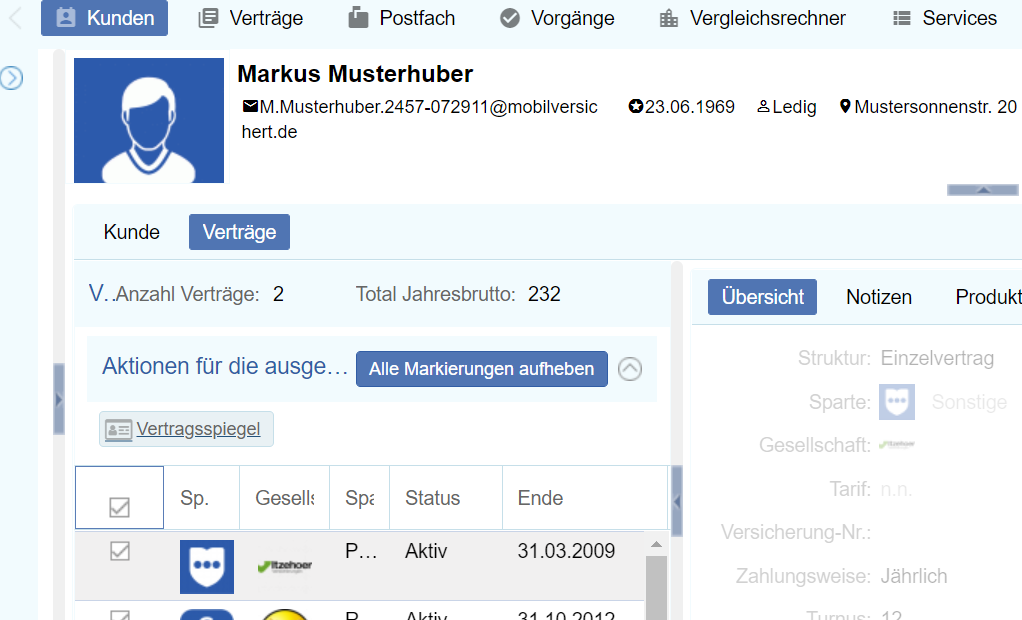The height and width of the screenshot is (620, 1022).
Task: Click the Itzehoer company logo in row
Action: pos(284,567)
